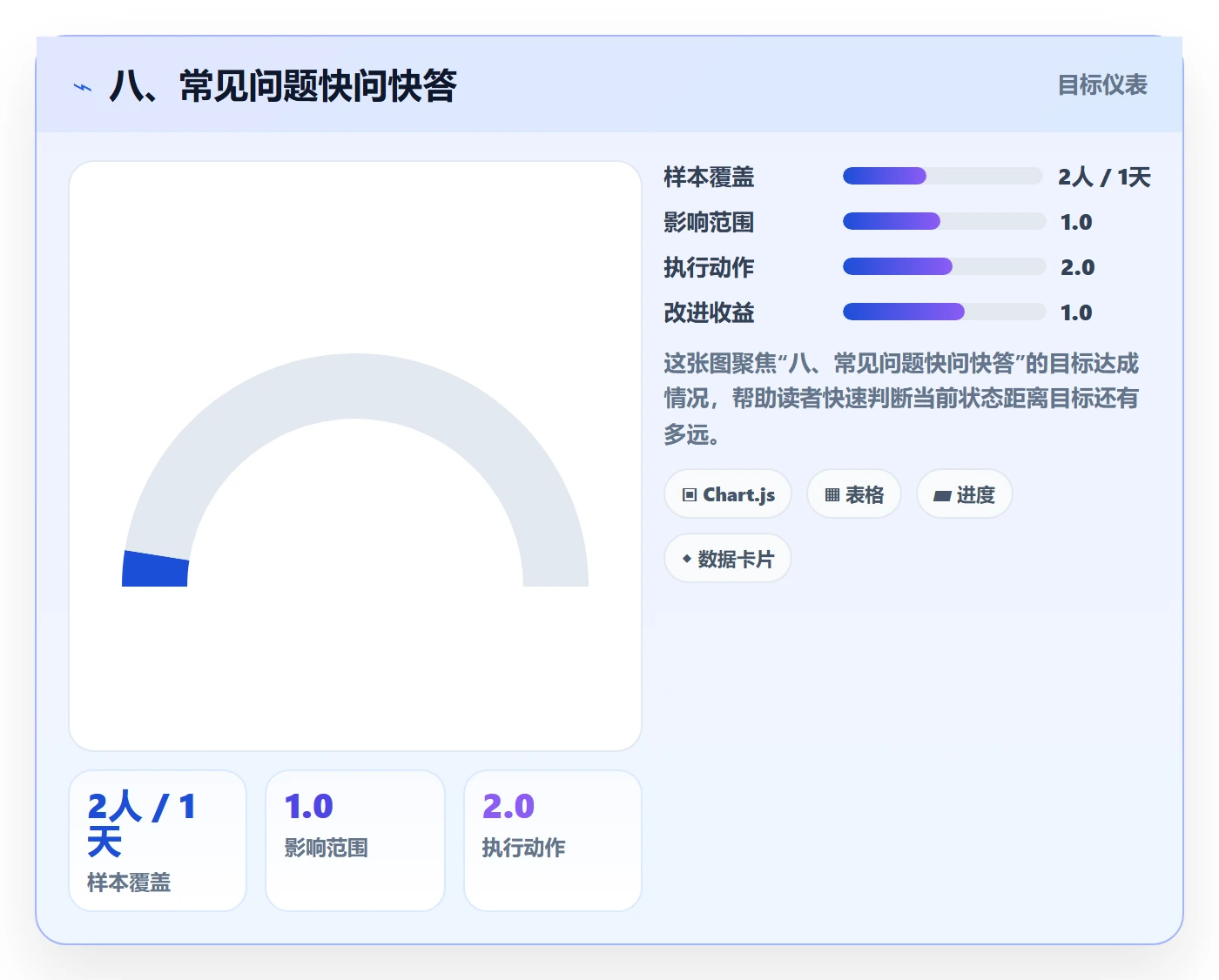Click the 2人 / 1天 value beside 样本覆盖 bar

(1104, 178)
